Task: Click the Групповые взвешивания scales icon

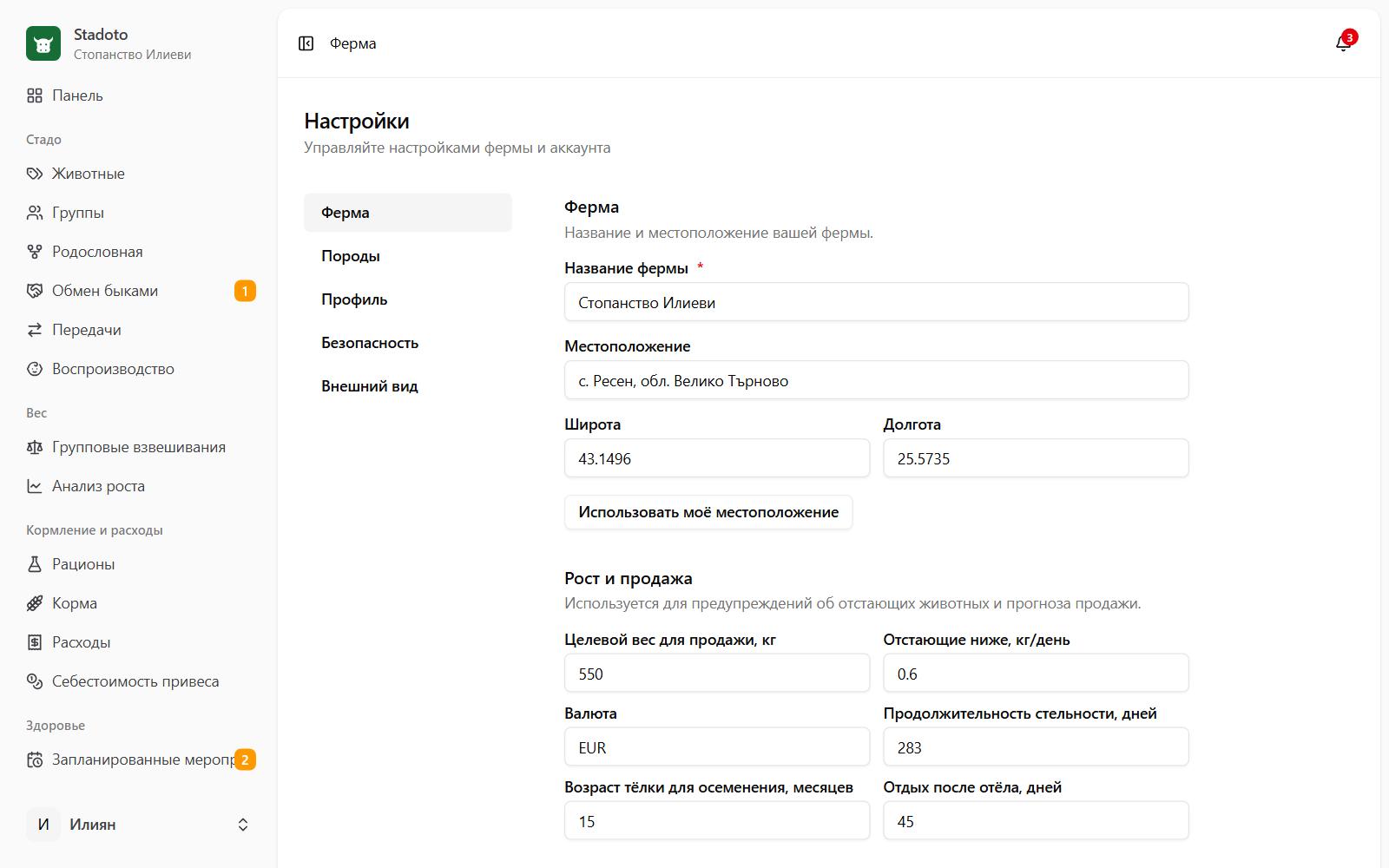Action: tap(35, 447)
